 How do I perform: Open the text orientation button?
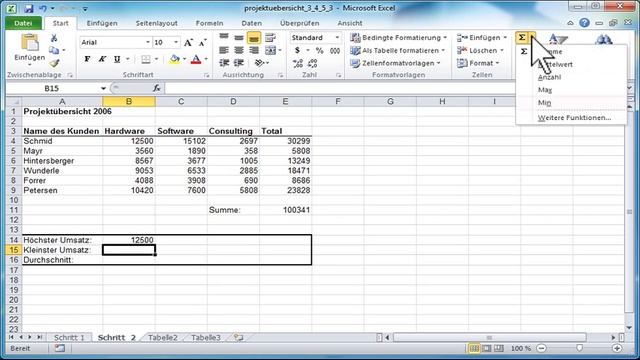260,63
